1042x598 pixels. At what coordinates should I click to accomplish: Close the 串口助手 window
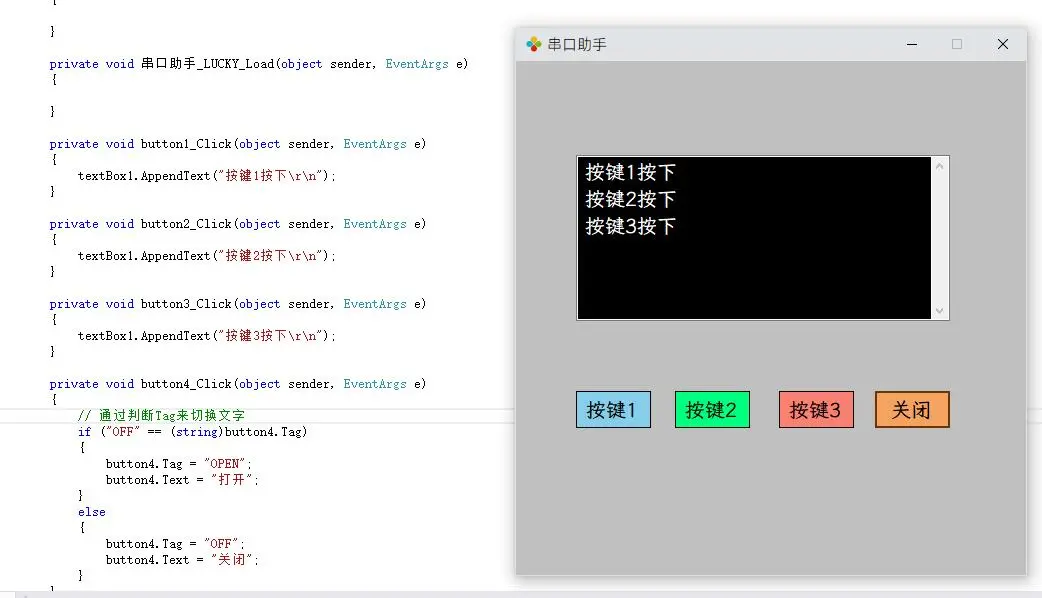pos(1003,44)
